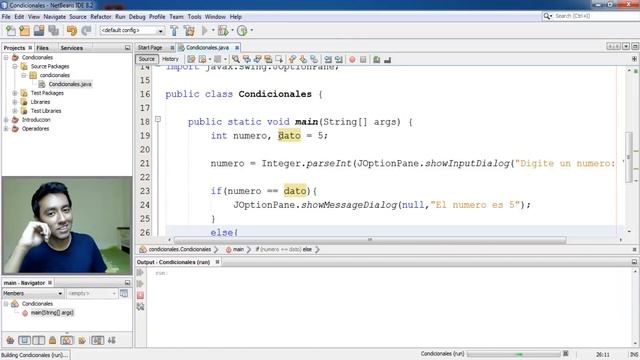Expand the Operadores project node
Image resolution: width=640 pixels, height=360 pixels.
(x=6, y=129)
